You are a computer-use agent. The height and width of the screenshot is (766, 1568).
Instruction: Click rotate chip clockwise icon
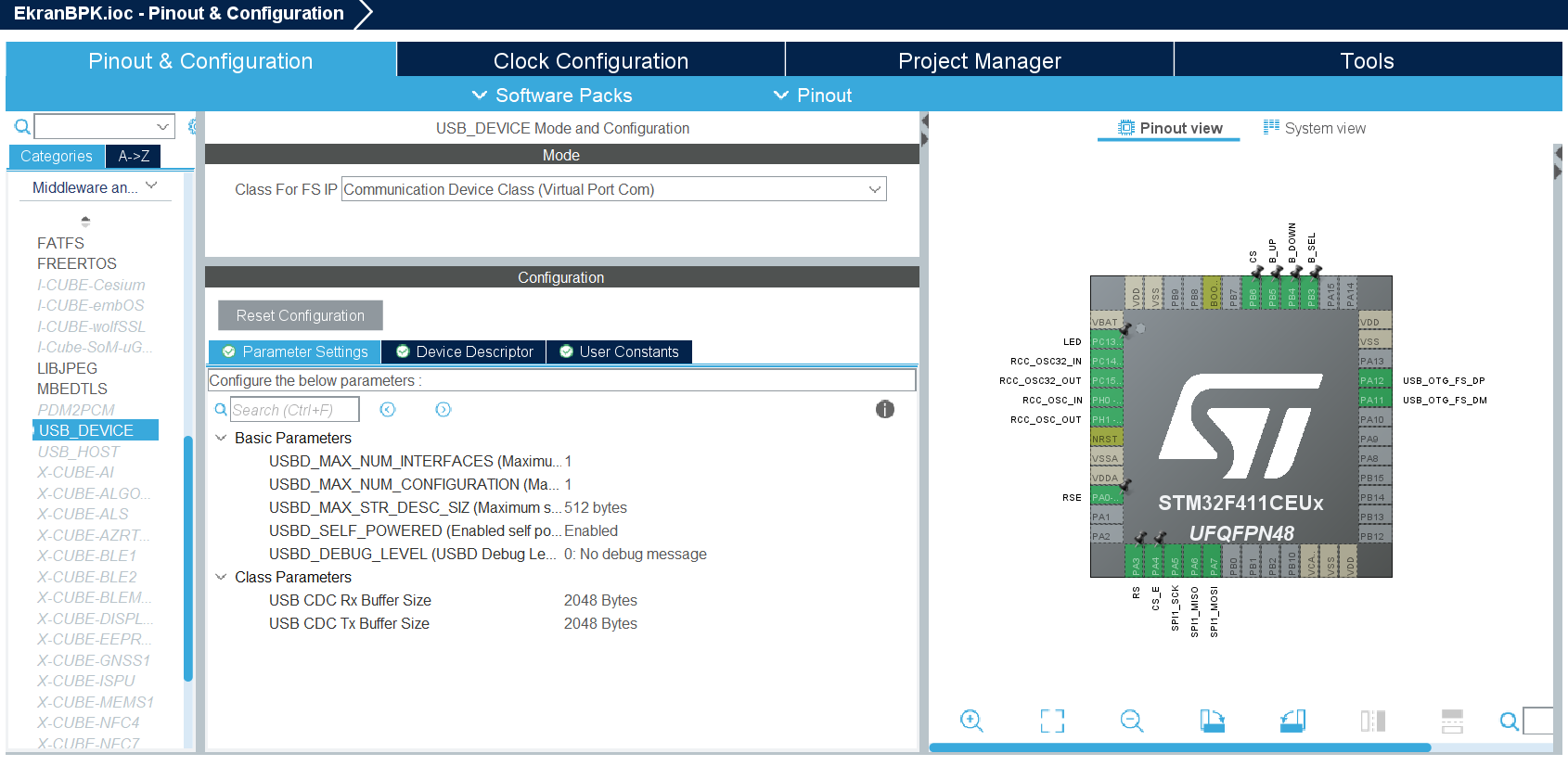(1213, 721)
